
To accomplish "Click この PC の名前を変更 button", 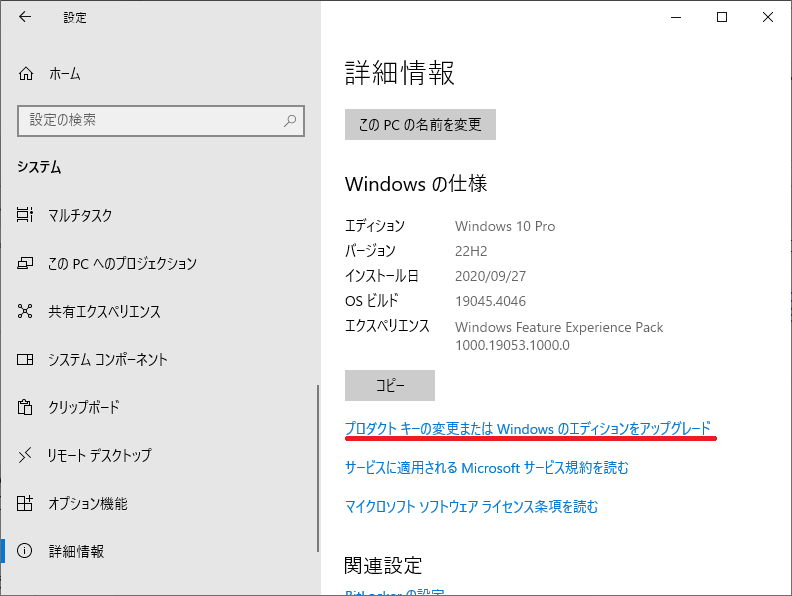I will click(420, 124).
